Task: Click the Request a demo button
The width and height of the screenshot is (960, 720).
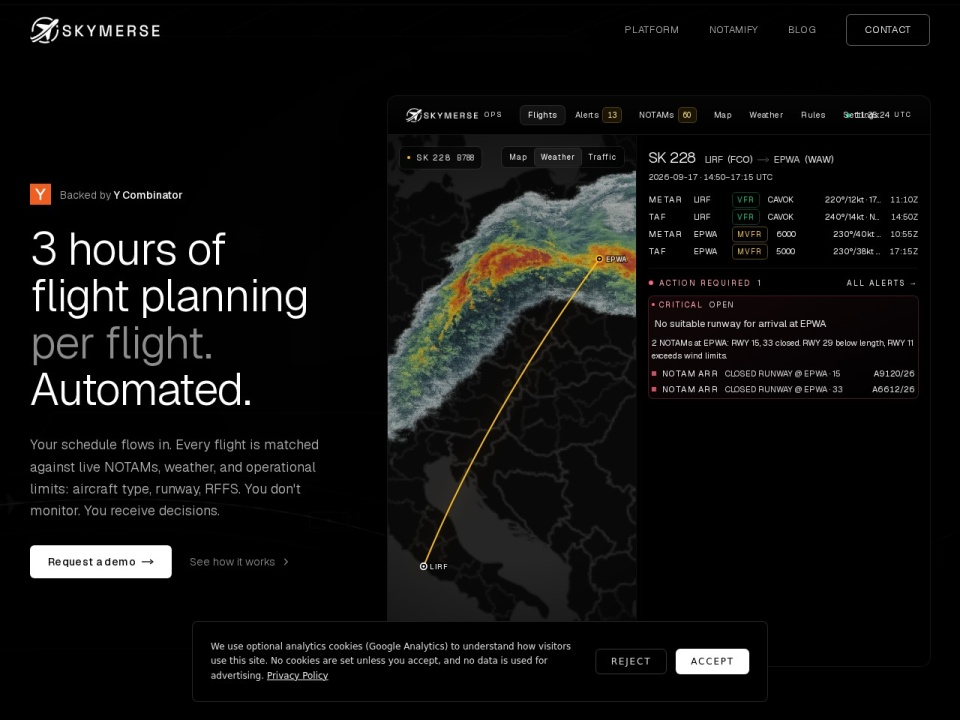Action: pyautogui.click(x=100, y=561)
